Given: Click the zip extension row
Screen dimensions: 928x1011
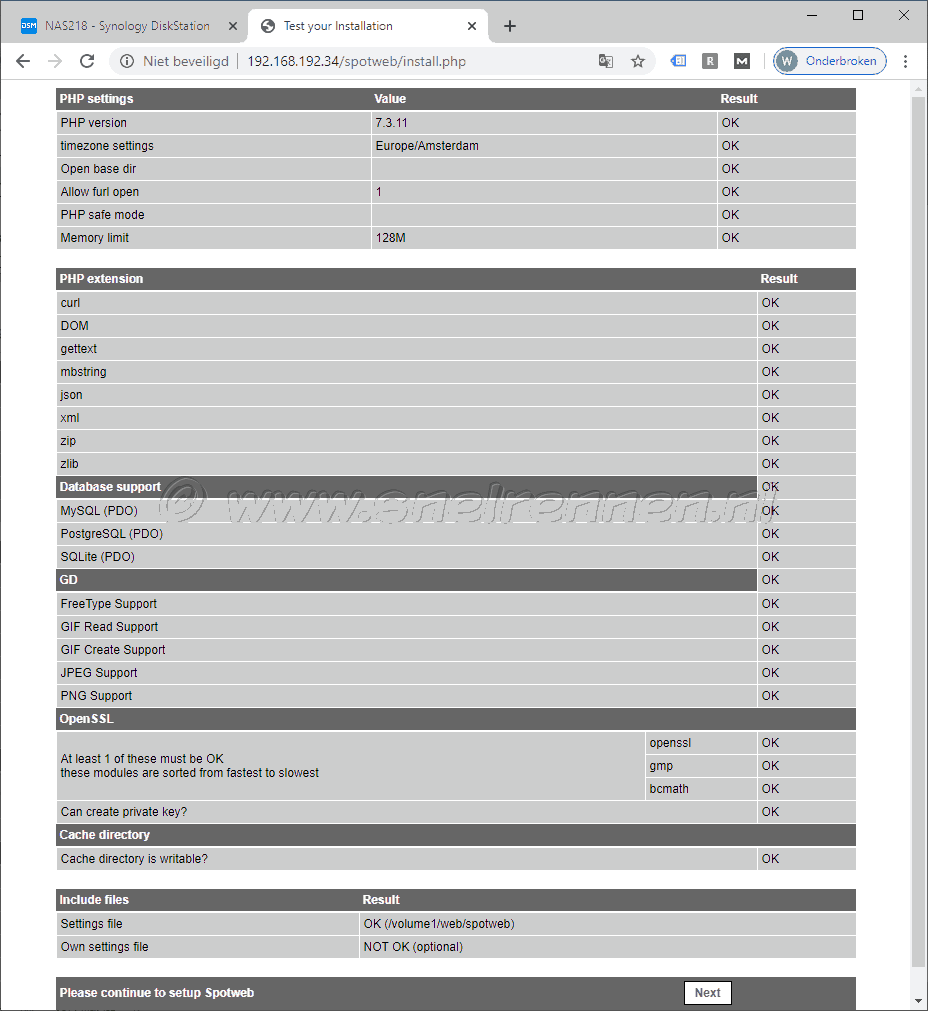Looking at the screenshot, I should (x=456, y=441).
